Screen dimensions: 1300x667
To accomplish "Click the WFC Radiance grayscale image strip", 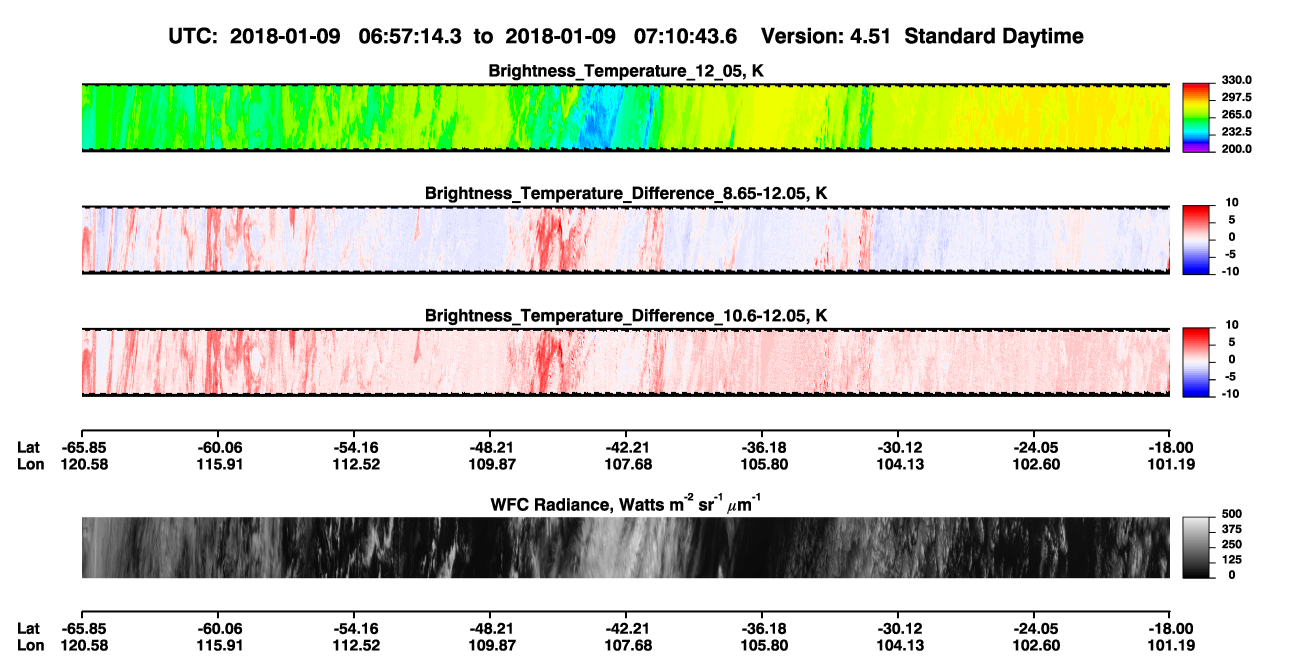I will (x=626, y=547).
